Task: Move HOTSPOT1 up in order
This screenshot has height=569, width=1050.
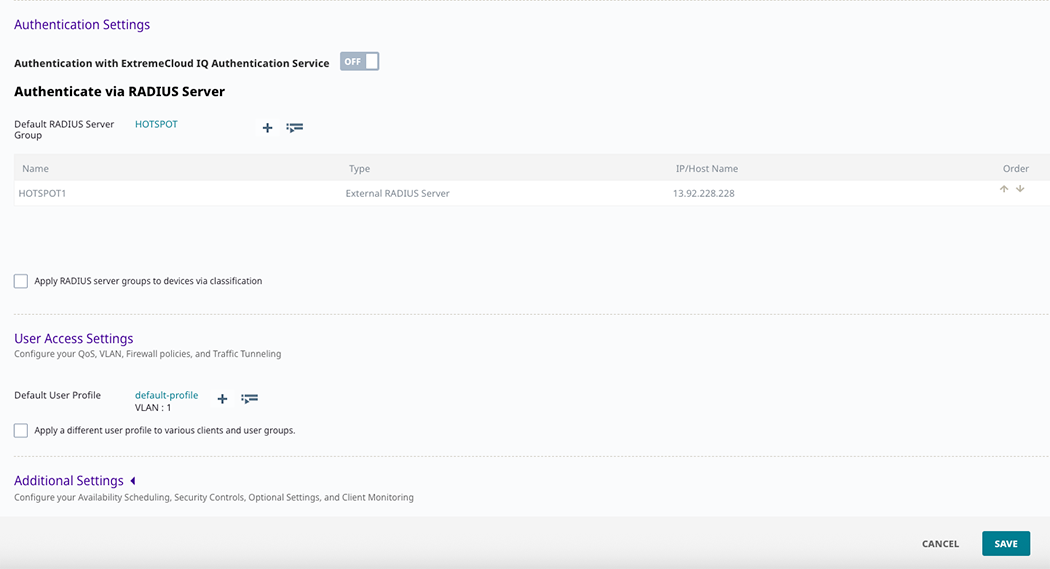Action: (1004, 189)
